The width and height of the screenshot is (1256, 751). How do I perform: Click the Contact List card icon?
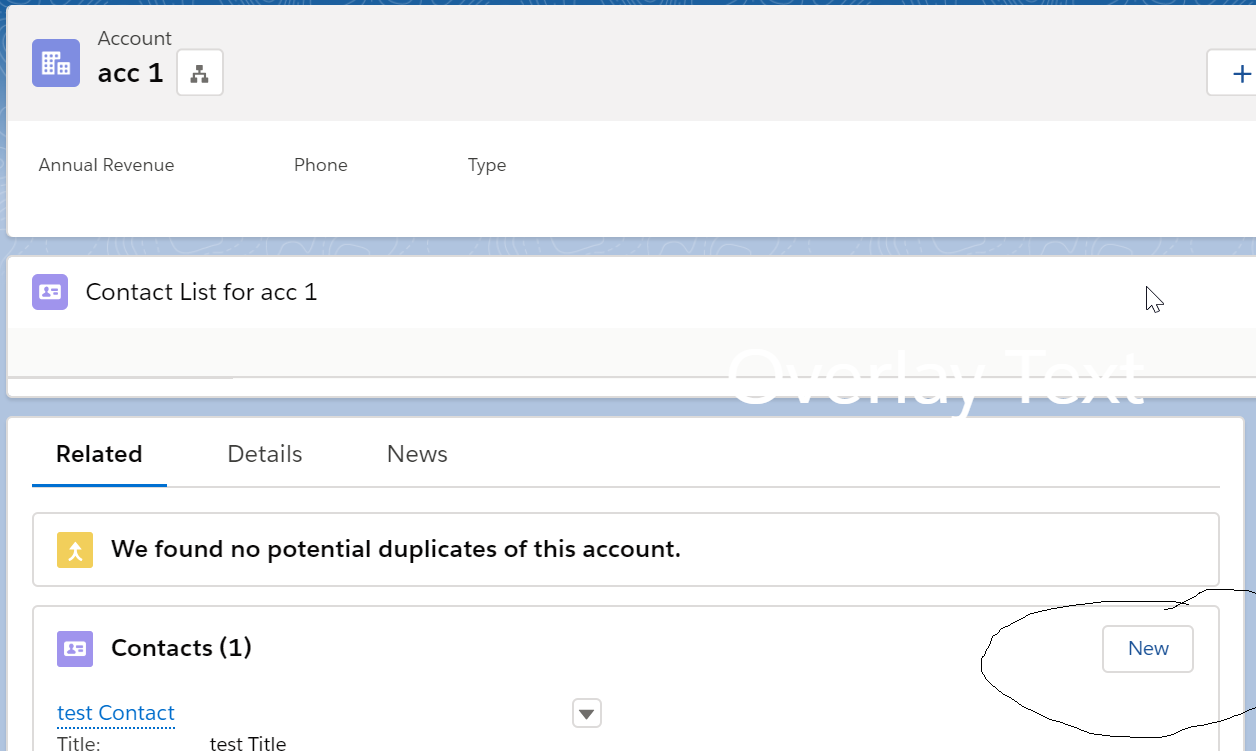click(x=50, y=292)
